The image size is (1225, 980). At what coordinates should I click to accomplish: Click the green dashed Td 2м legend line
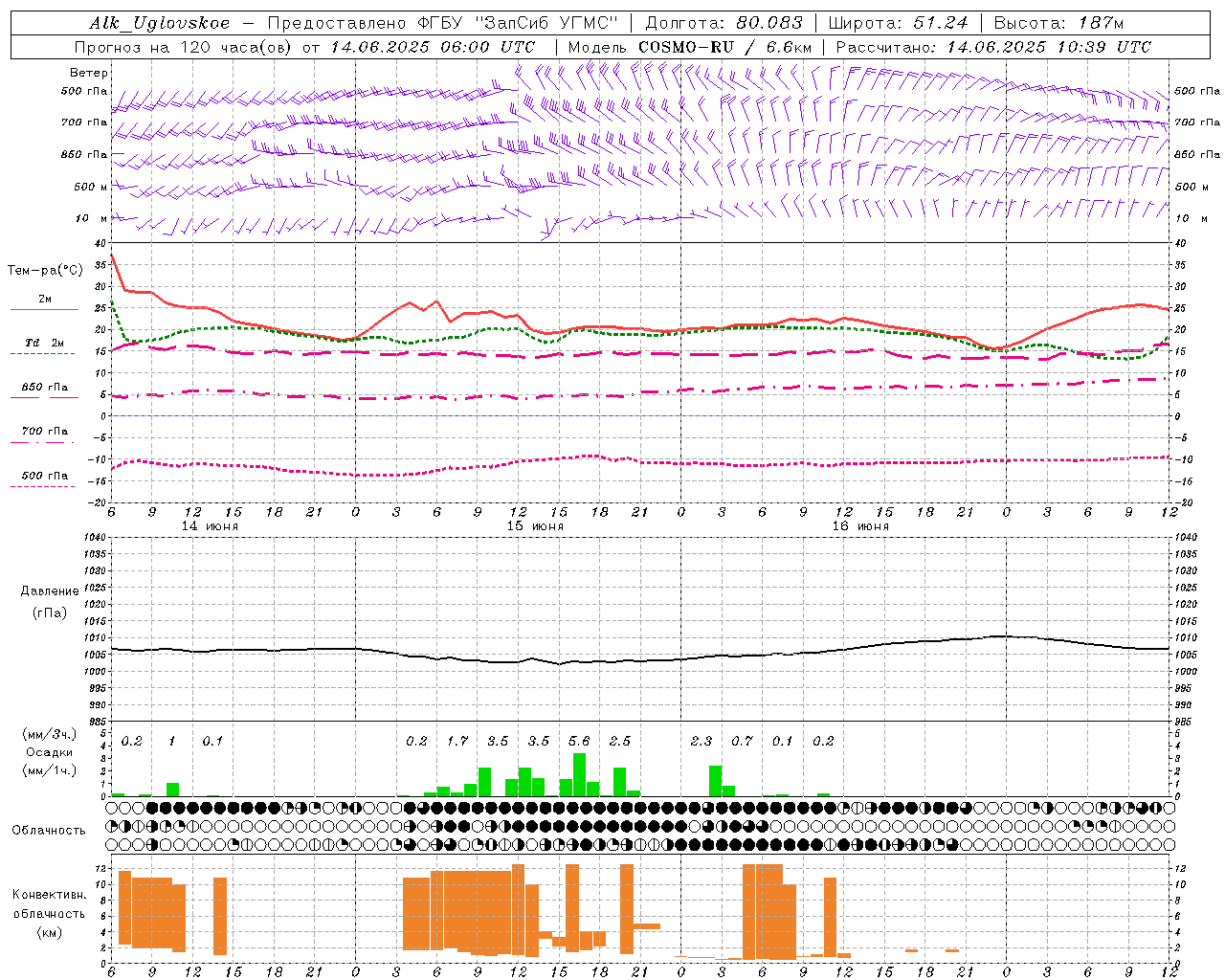(42, 353)
